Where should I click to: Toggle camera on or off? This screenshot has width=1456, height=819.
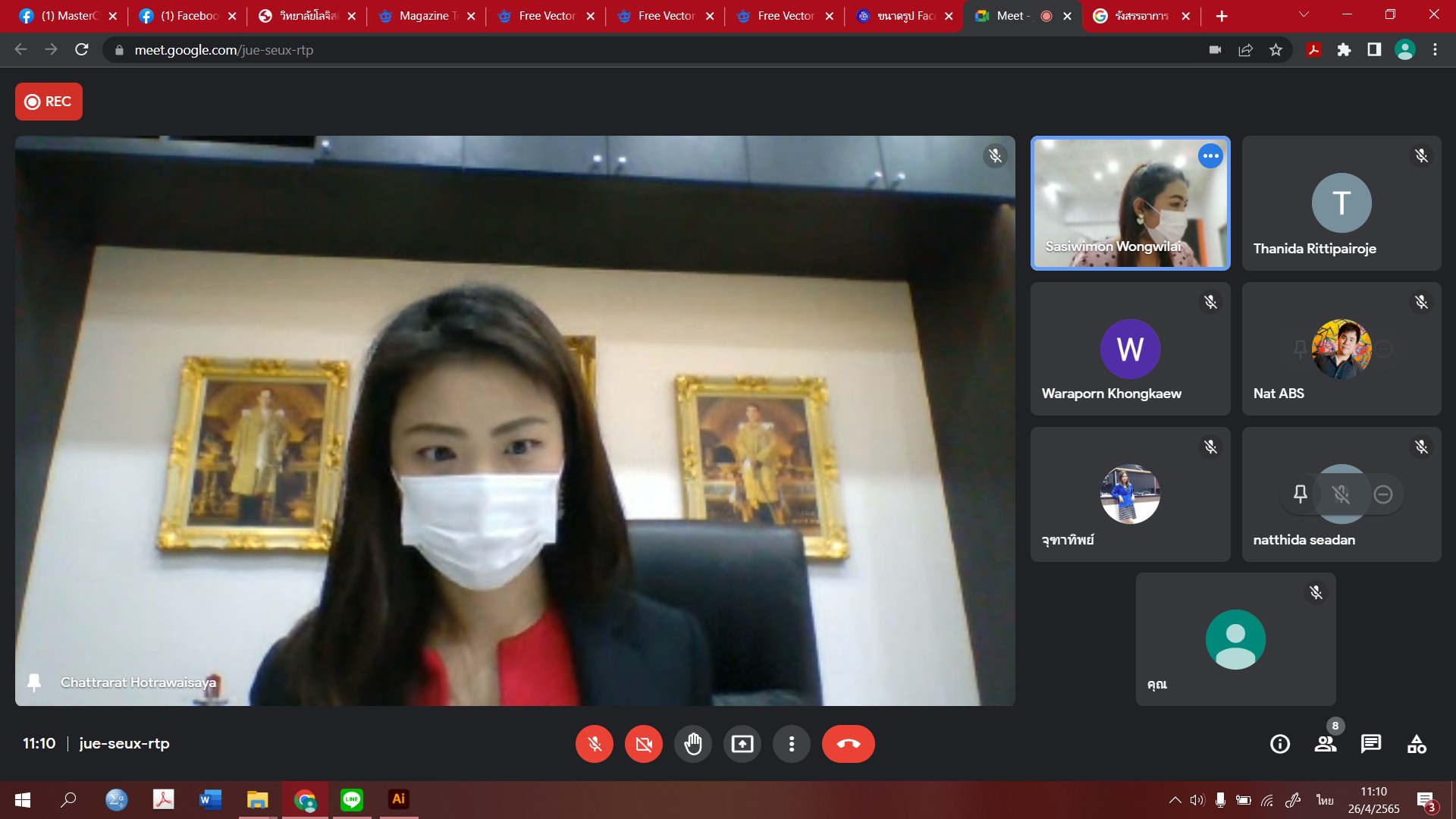pyautogui.click(x=643, y=744)
